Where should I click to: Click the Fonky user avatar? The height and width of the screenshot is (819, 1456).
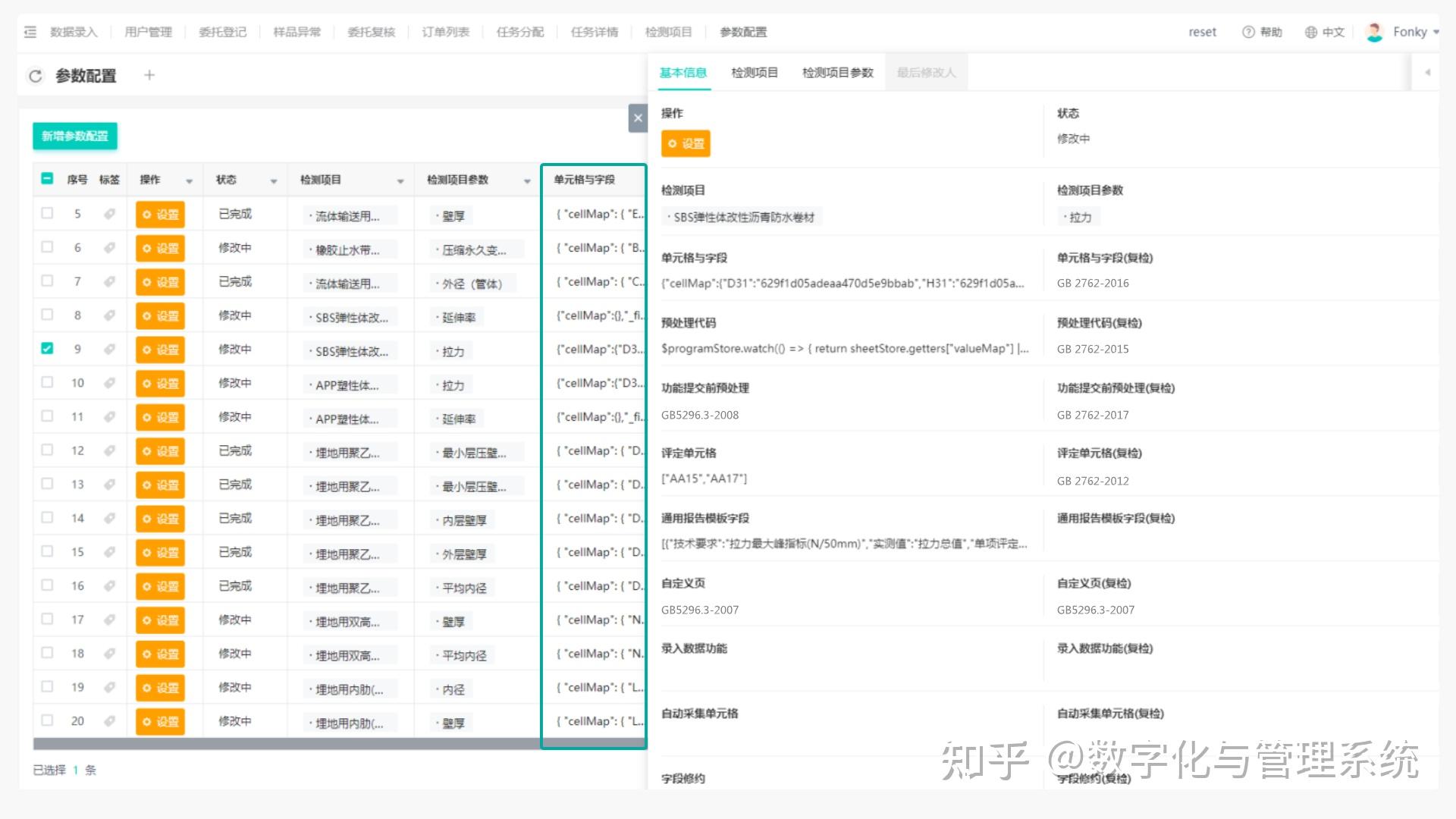tap(1374, 32)
